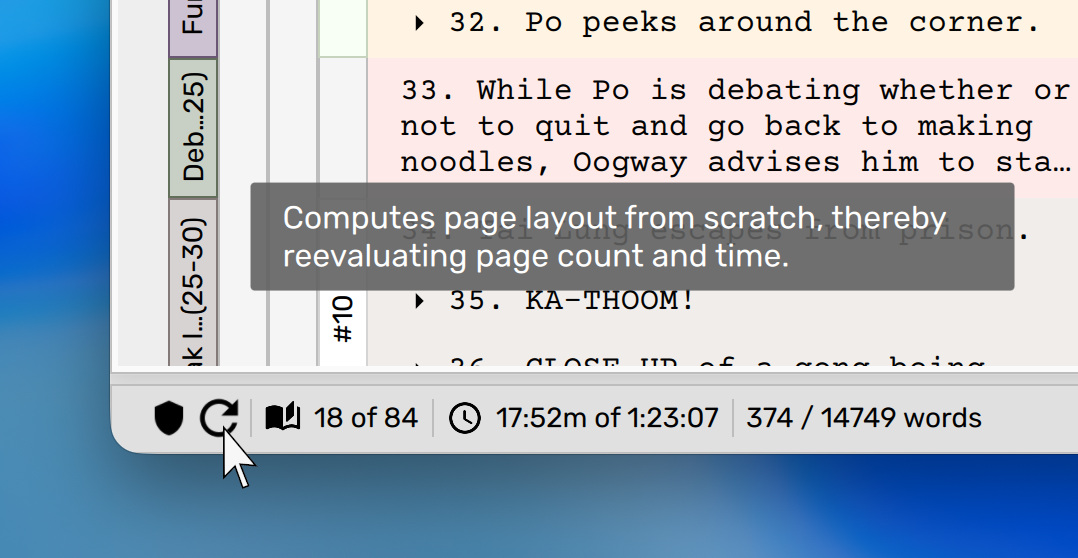Expand scene 32 disclosure triangle
1078x558 pixels.
(420, 23)
